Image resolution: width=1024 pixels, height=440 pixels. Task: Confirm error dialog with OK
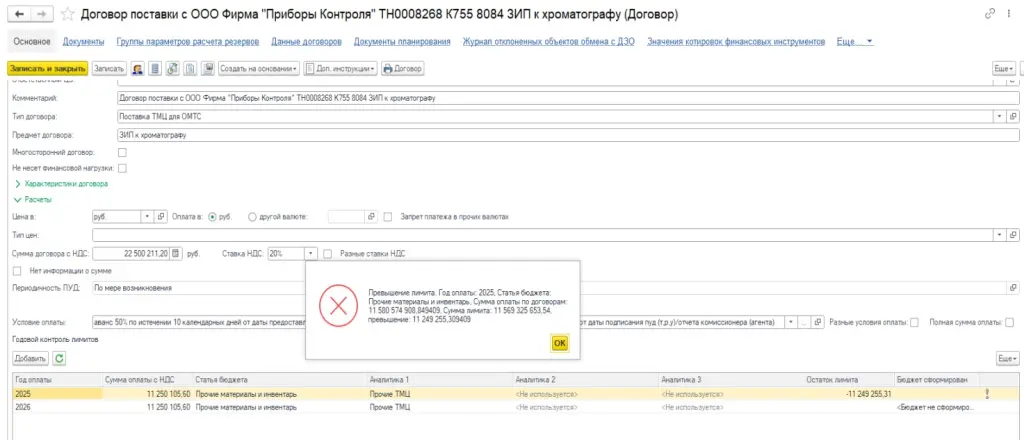560,343
